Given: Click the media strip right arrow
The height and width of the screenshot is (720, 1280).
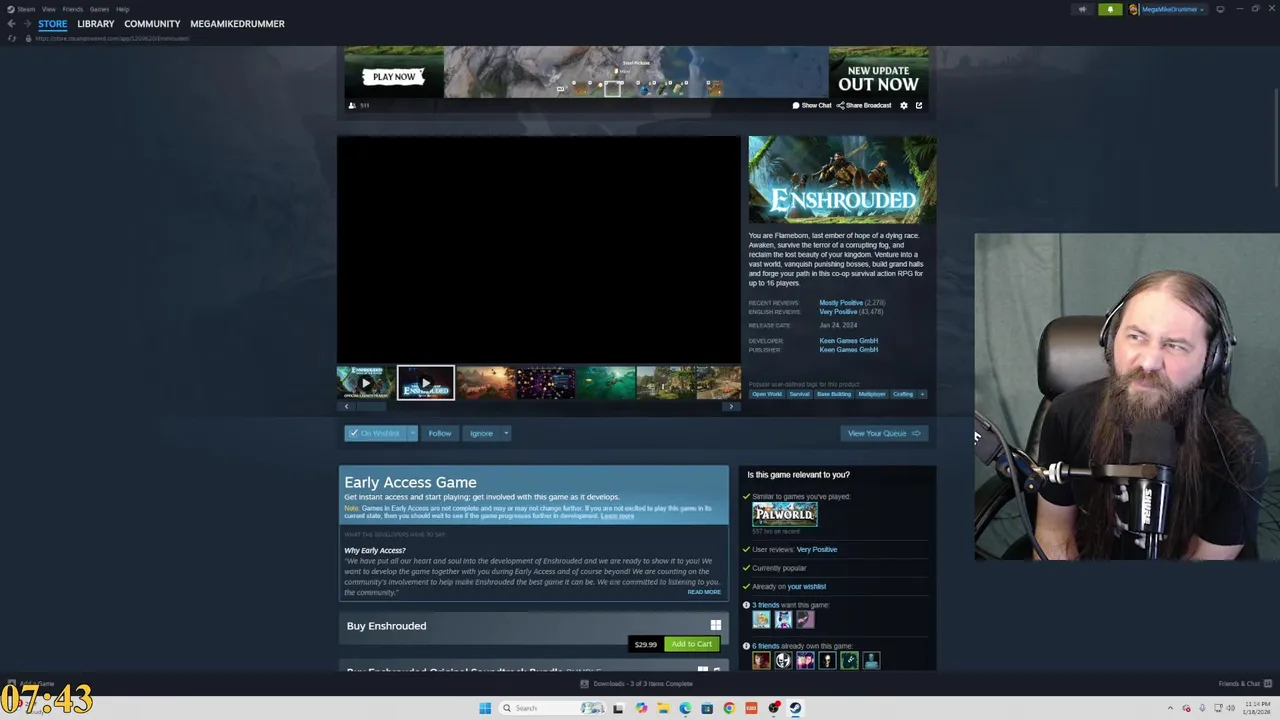Looking at the screenshot, I should 731,406.
